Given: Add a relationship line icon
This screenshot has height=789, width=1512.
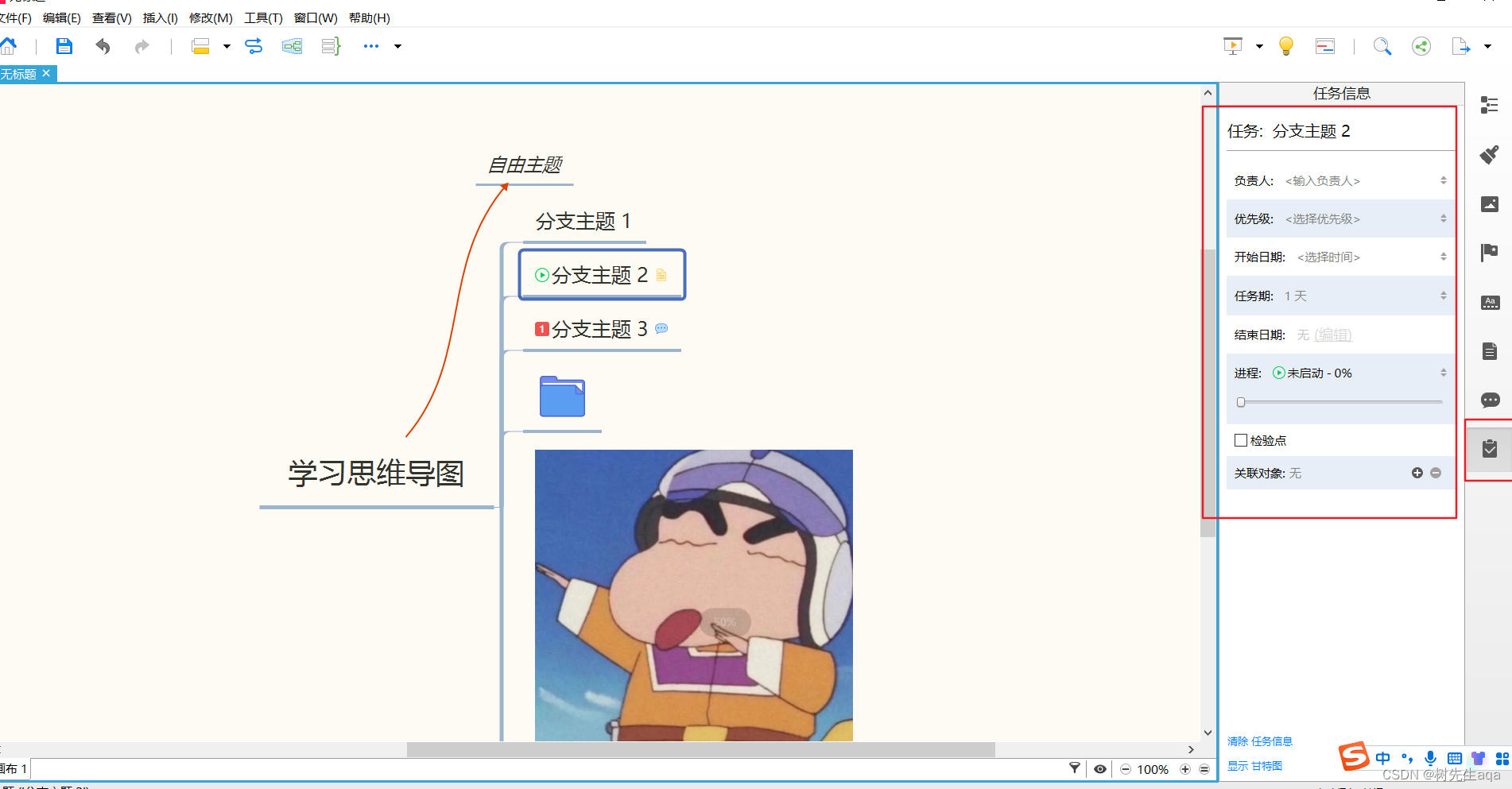Looking at the screenshot, I should [254, 46].
